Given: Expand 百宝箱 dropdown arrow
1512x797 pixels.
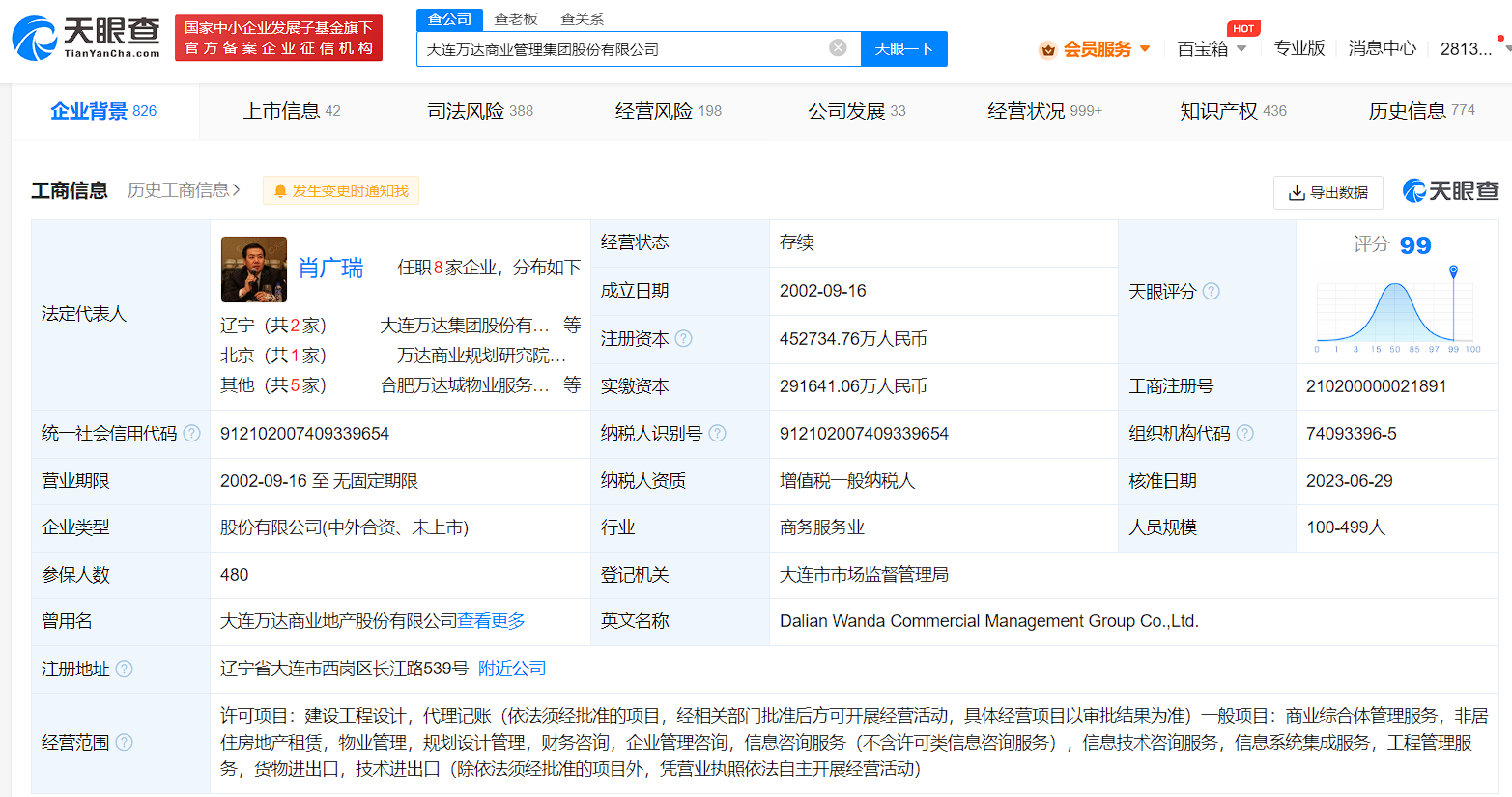Looking at the screenshot, I should 1241,48.
